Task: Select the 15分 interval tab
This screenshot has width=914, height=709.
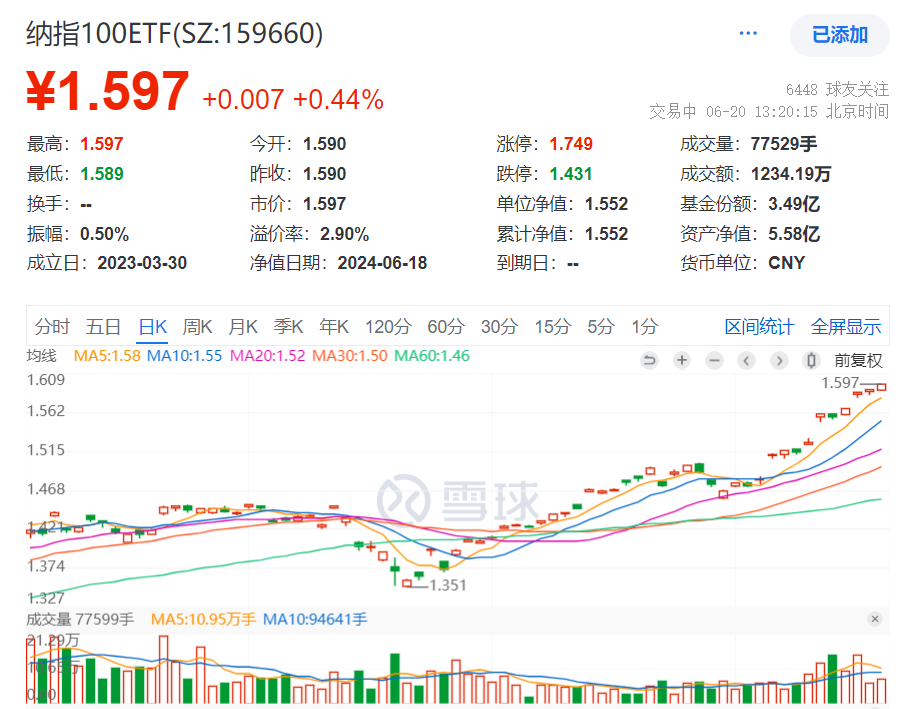Action: 551,326
